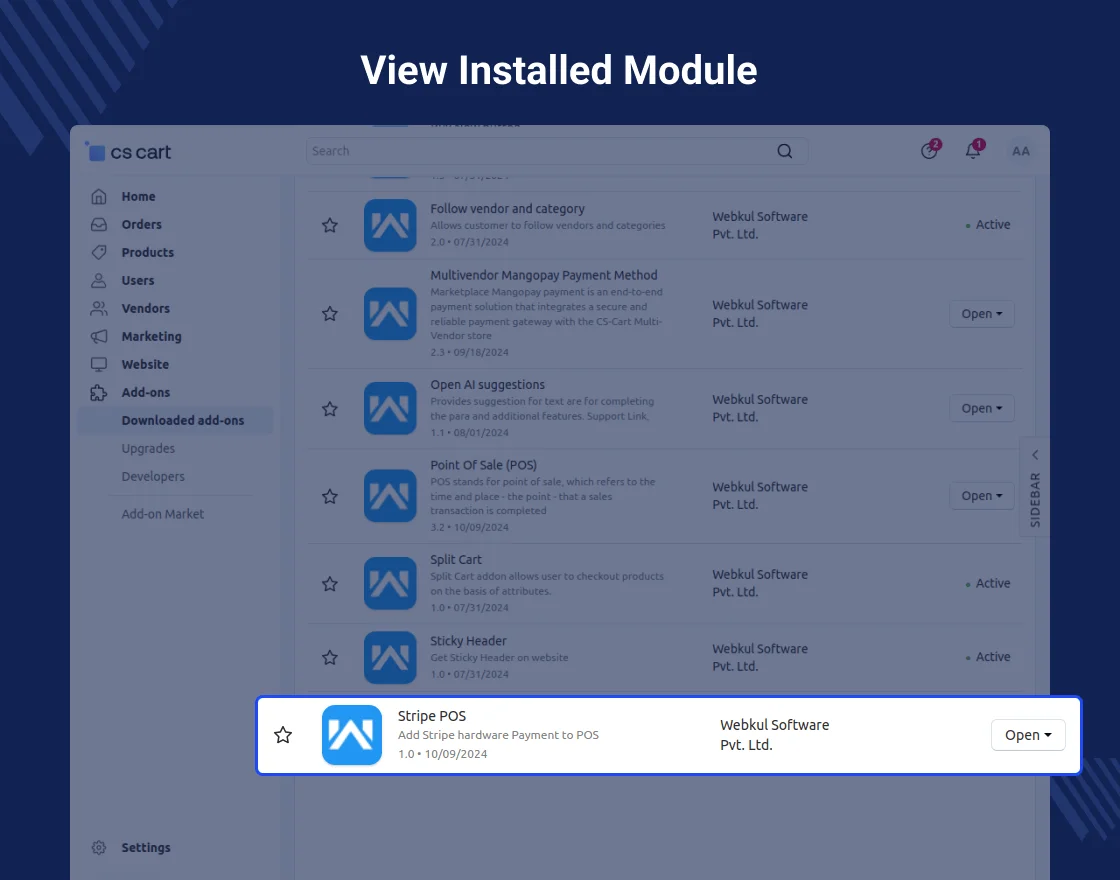Click the Settings gear icon
This screenshot has width=1120, height=880.
coord(99,847)
